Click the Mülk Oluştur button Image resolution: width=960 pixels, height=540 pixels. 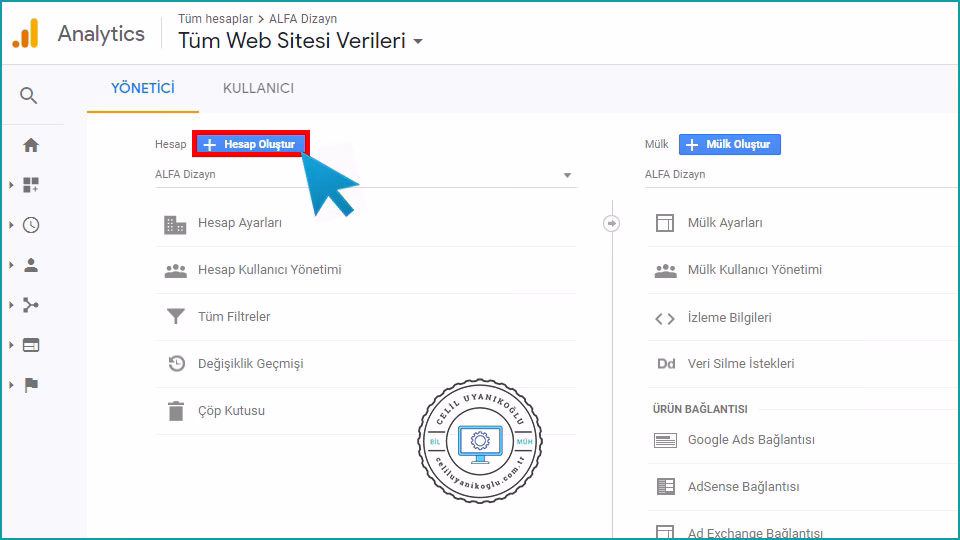pos(730,144)
